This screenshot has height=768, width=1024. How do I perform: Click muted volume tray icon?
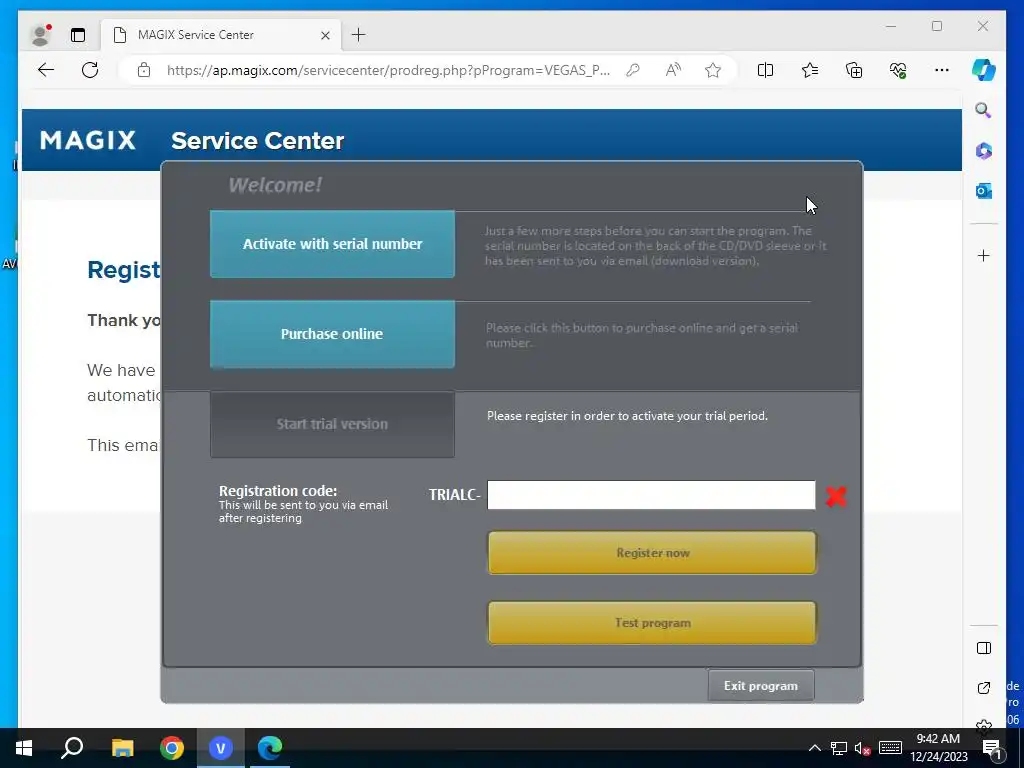[863, 748]
